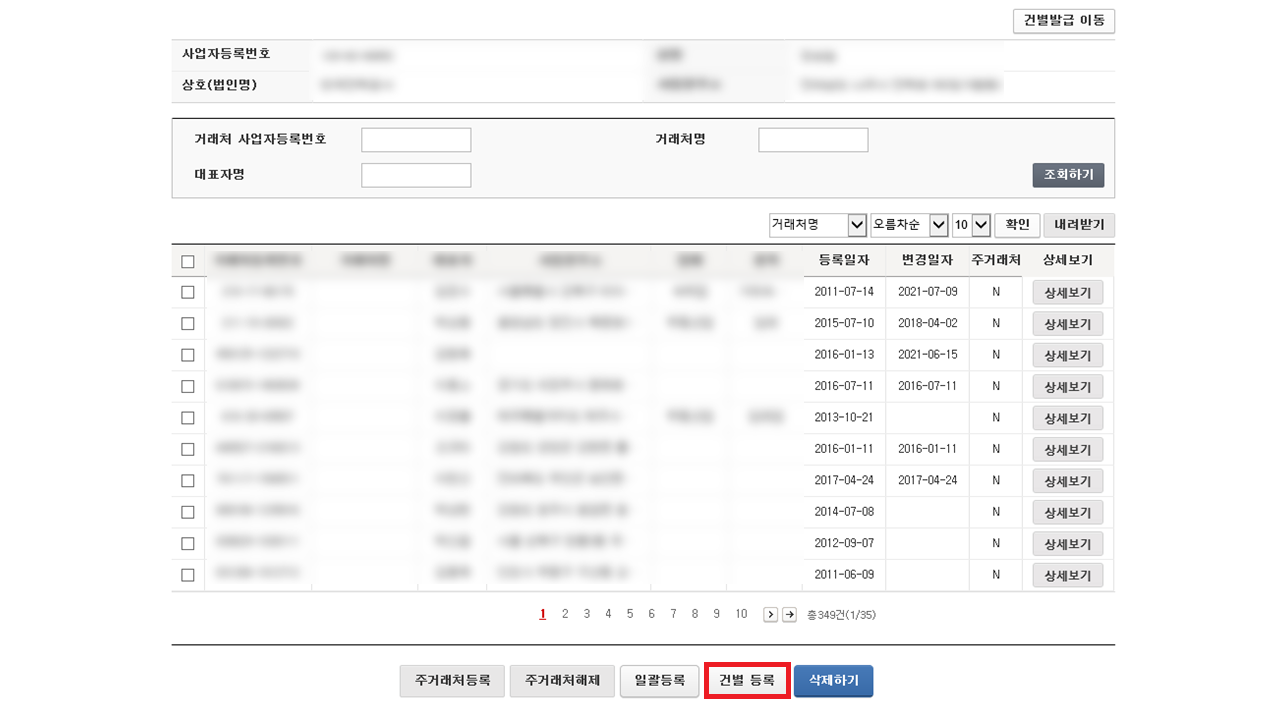Viewport: 1280px width, 720px height.
Task: Click the 총349건(1/35) total count text
Action: tap(841, 615)
